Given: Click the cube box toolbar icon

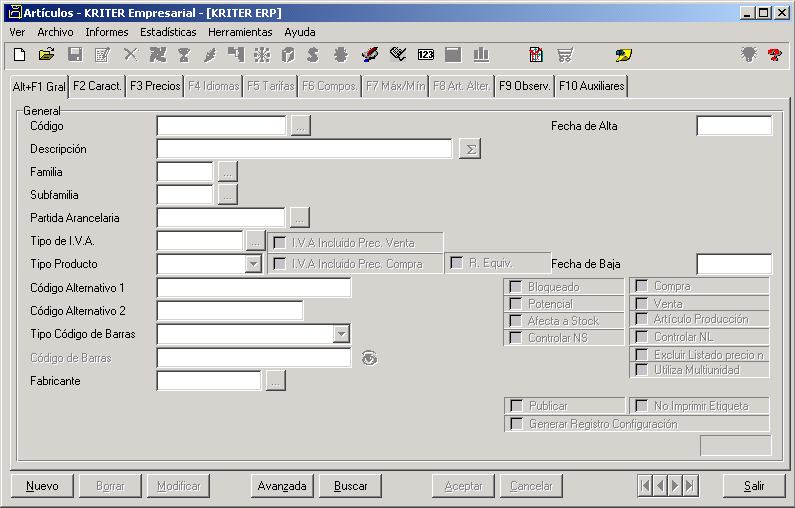Looking at the screenshot, I should [x=288, y=54].
